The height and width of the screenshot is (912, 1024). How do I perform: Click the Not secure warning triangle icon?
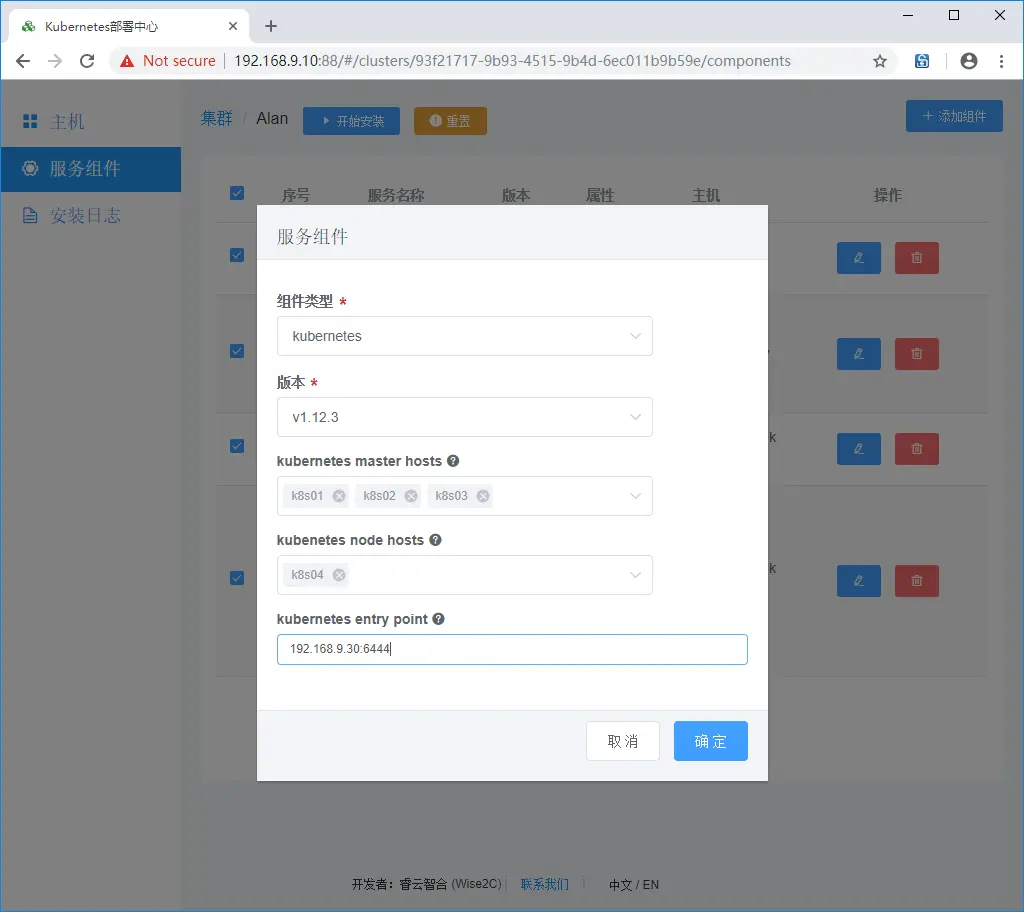pyautogui.click(x=127, y=61)
